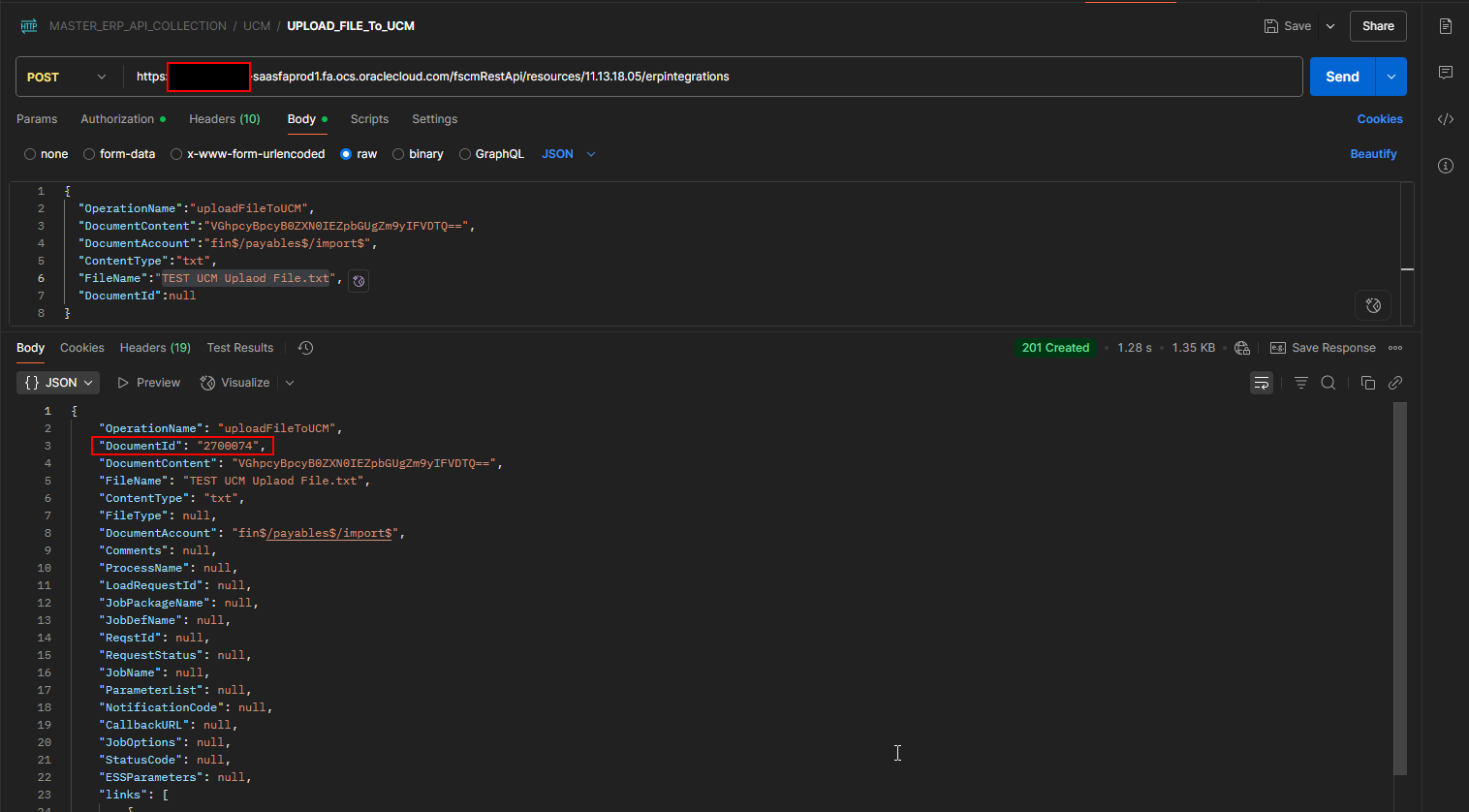The image size is (1469, 812).
Task: Click the fin$/payables$/import$ link in response
Action: click(x=328, y=533)
